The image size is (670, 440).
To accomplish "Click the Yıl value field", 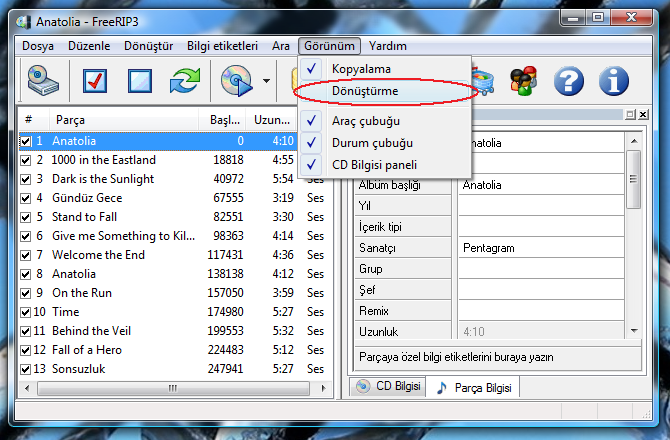I will click(x=541, y=206).
